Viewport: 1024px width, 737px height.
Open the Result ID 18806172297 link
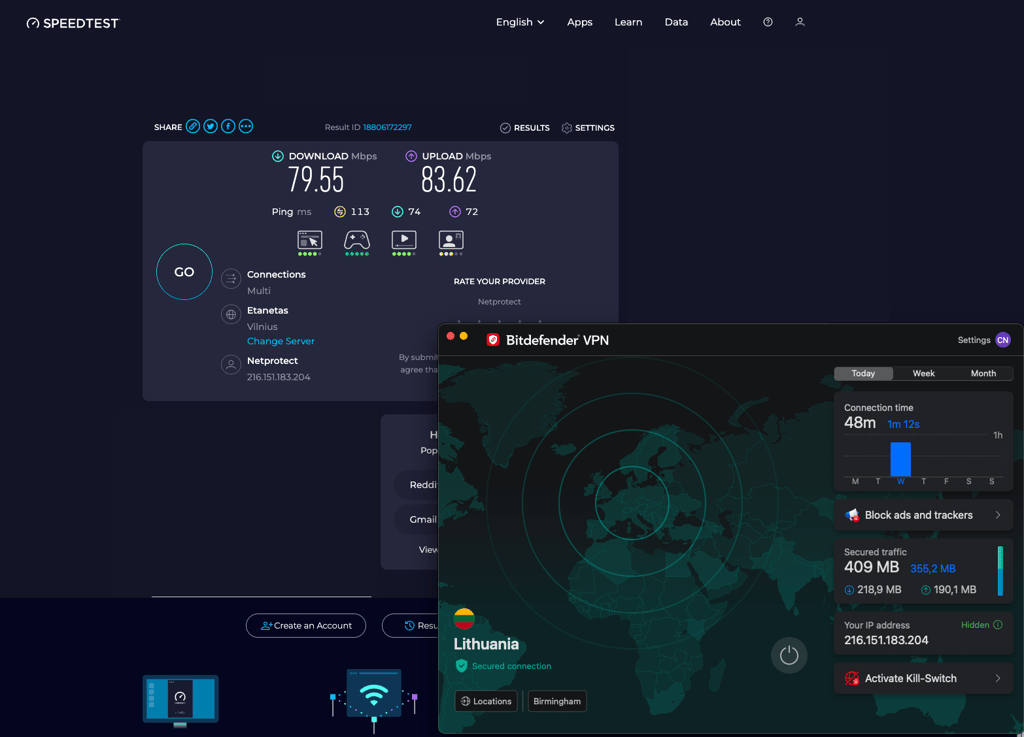(387, 127)
